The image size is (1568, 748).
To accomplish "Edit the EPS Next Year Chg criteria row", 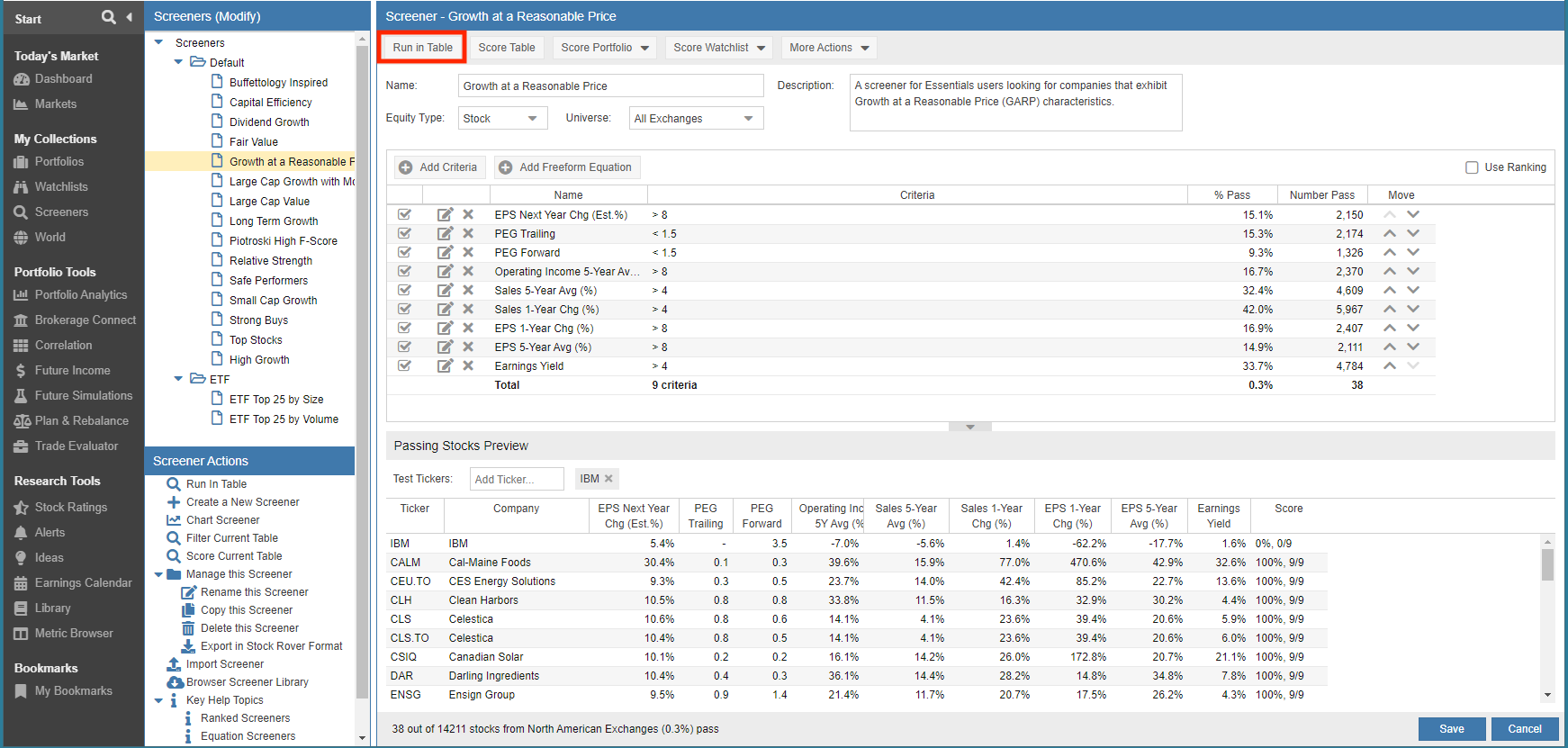I will coord(445,214).
